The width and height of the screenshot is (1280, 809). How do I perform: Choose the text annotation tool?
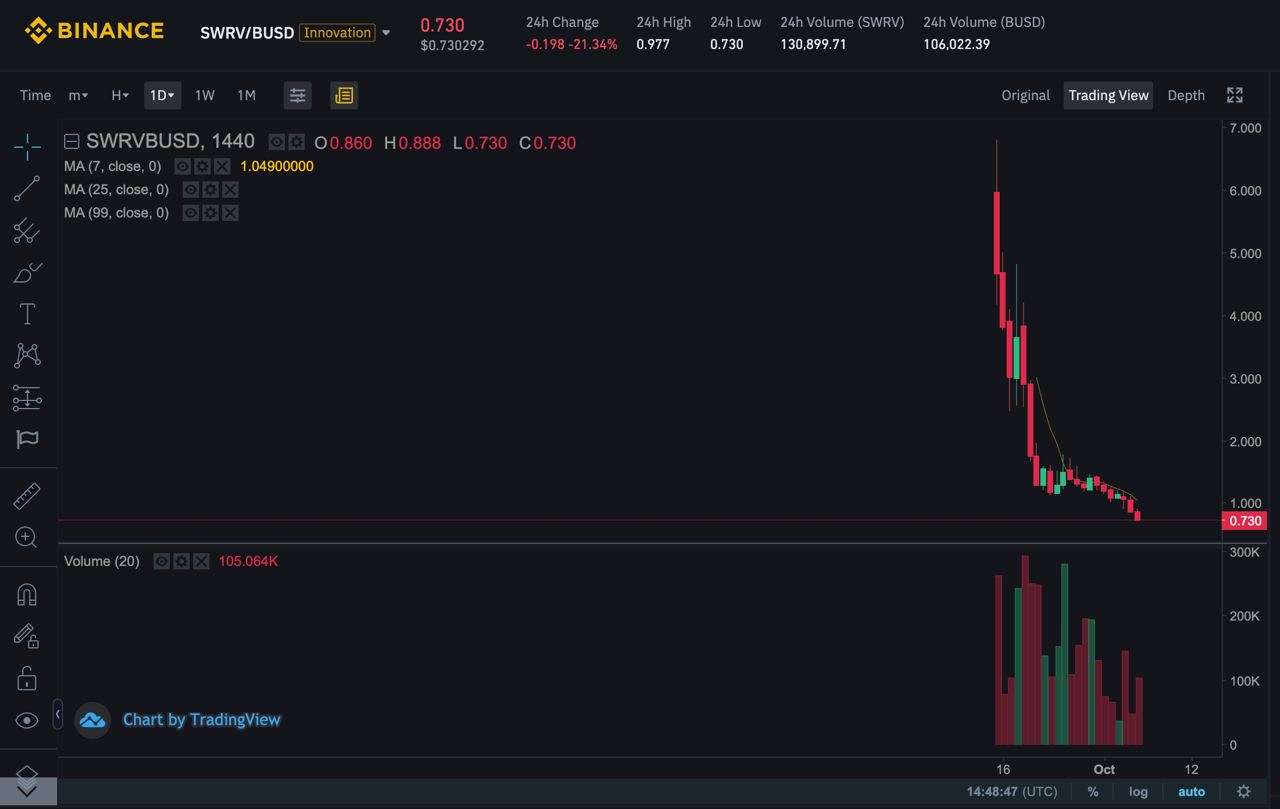[27, 314]
